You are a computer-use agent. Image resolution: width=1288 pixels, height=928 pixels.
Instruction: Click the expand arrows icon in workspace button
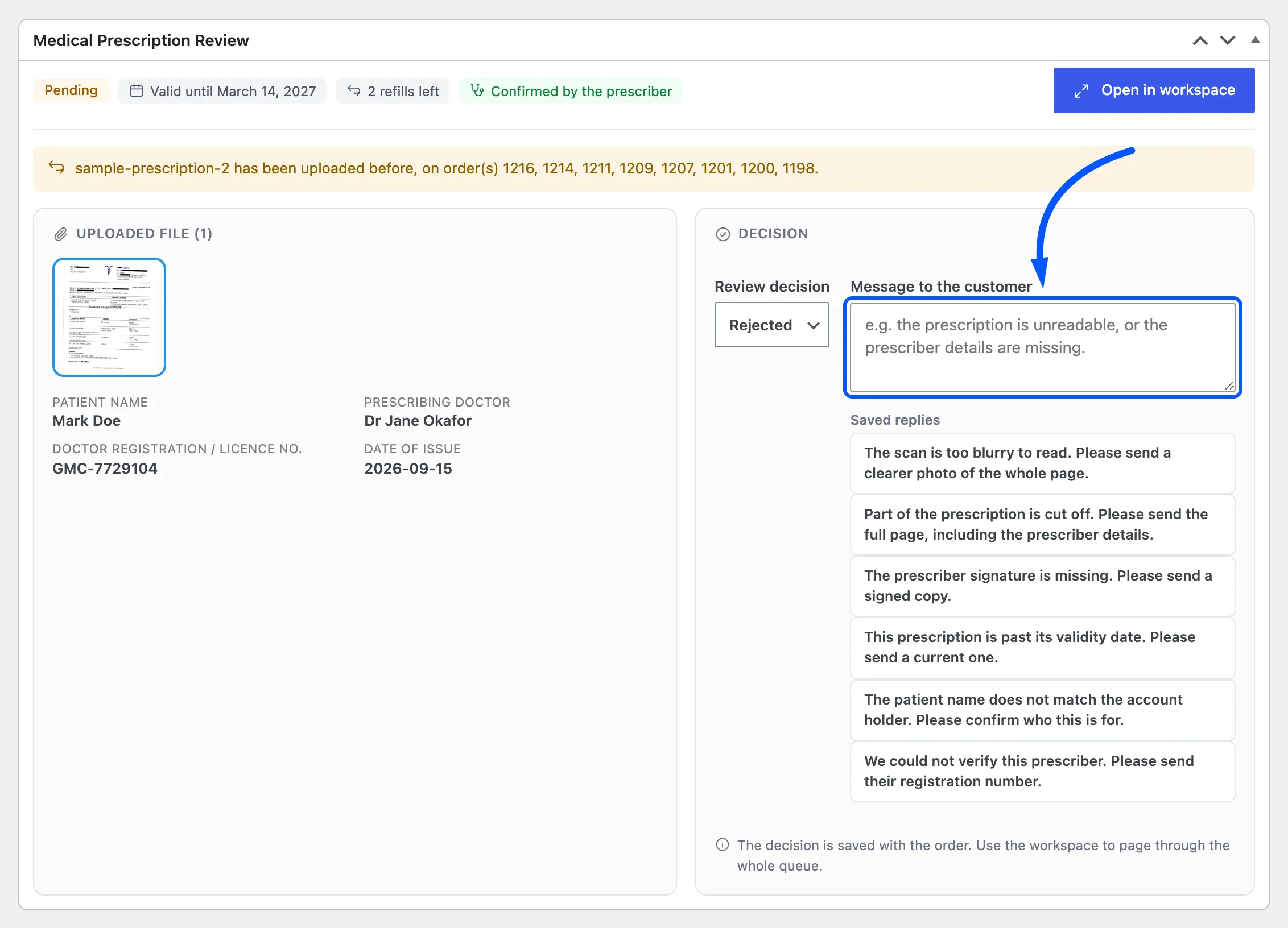point(1081,91)
